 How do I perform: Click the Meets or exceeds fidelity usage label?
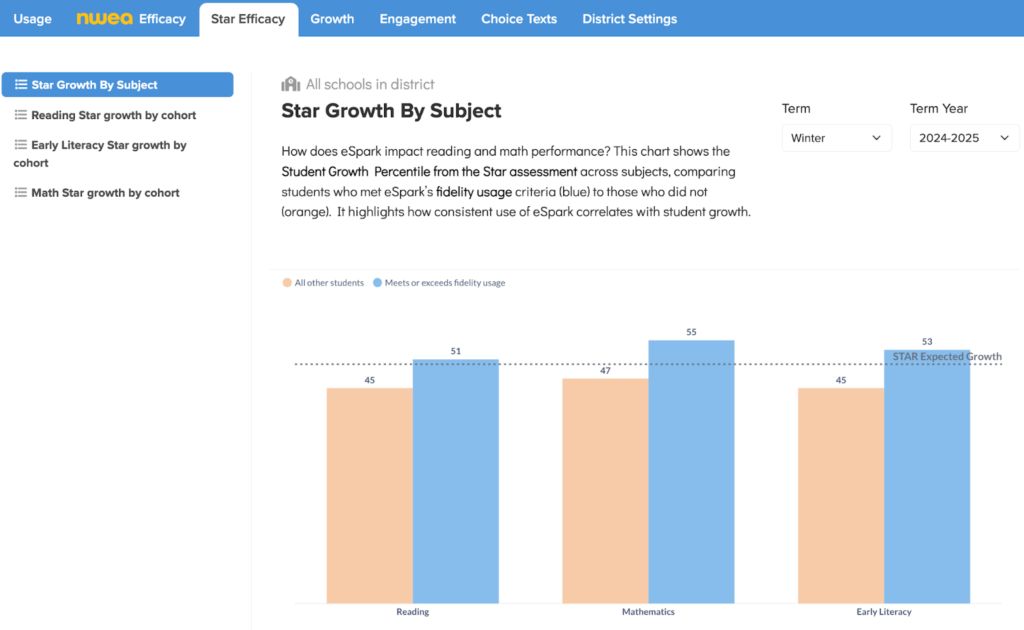pyautogui.click(x=445, y=283)
